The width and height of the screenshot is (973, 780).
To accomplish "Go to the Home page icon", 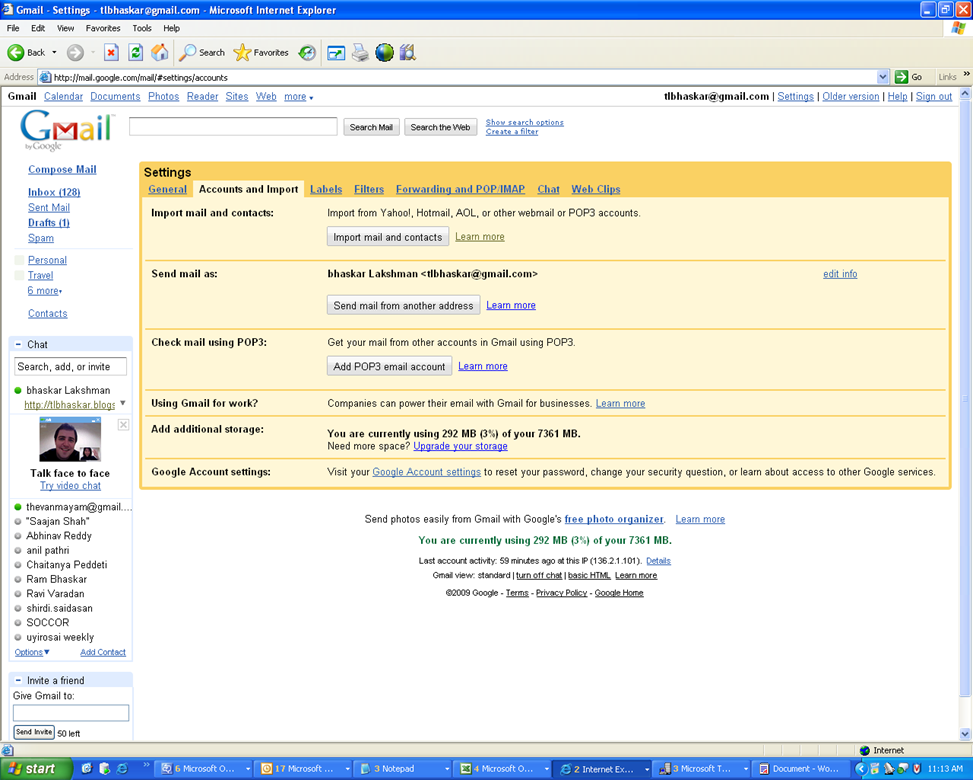I will [159, 53].
